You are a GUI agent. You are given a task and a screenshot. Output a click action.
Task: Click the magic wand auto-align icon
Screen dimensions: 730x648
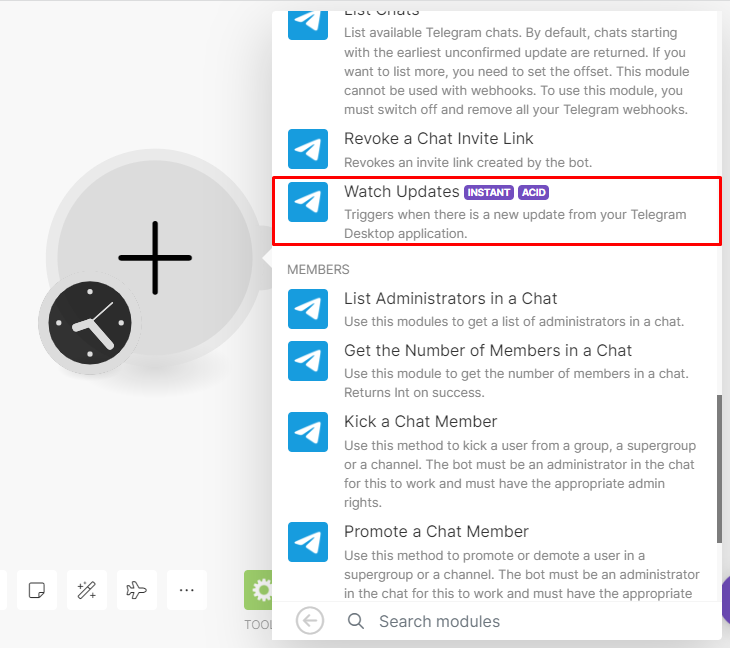[87, 590]
